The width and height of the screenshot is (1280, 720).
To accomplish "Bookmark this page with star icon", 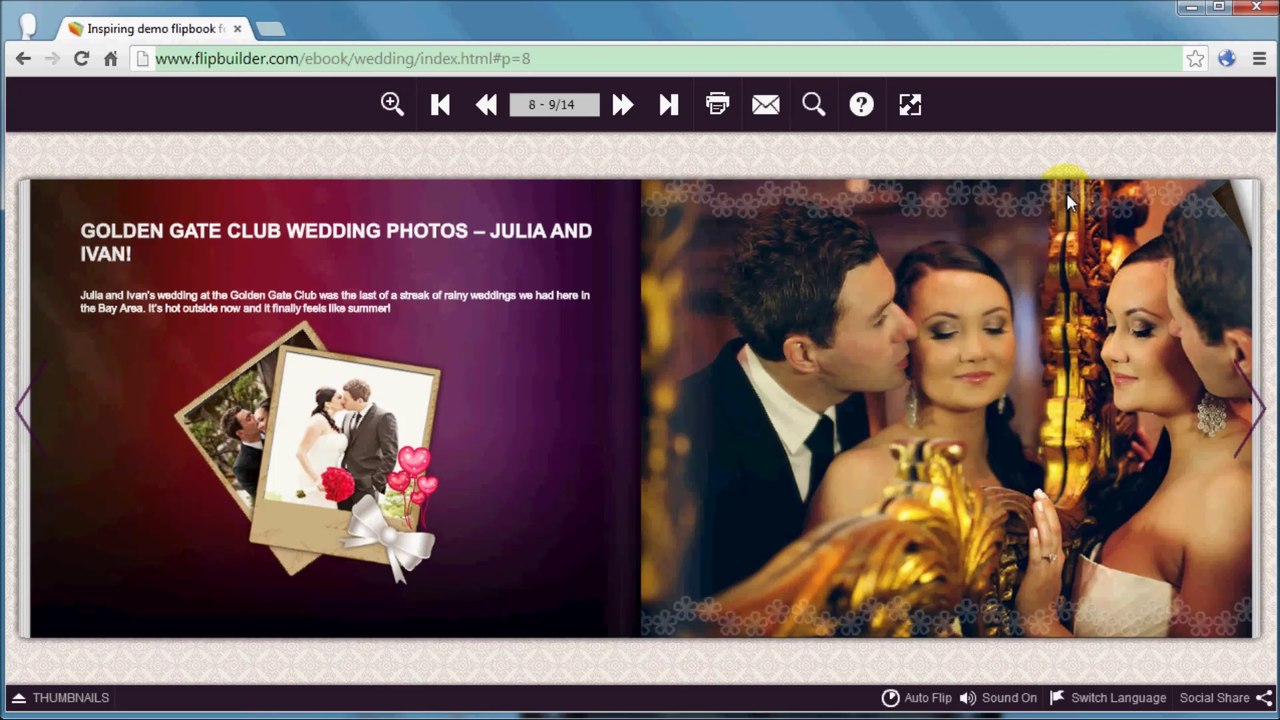I will click(x=1195, y=59).
